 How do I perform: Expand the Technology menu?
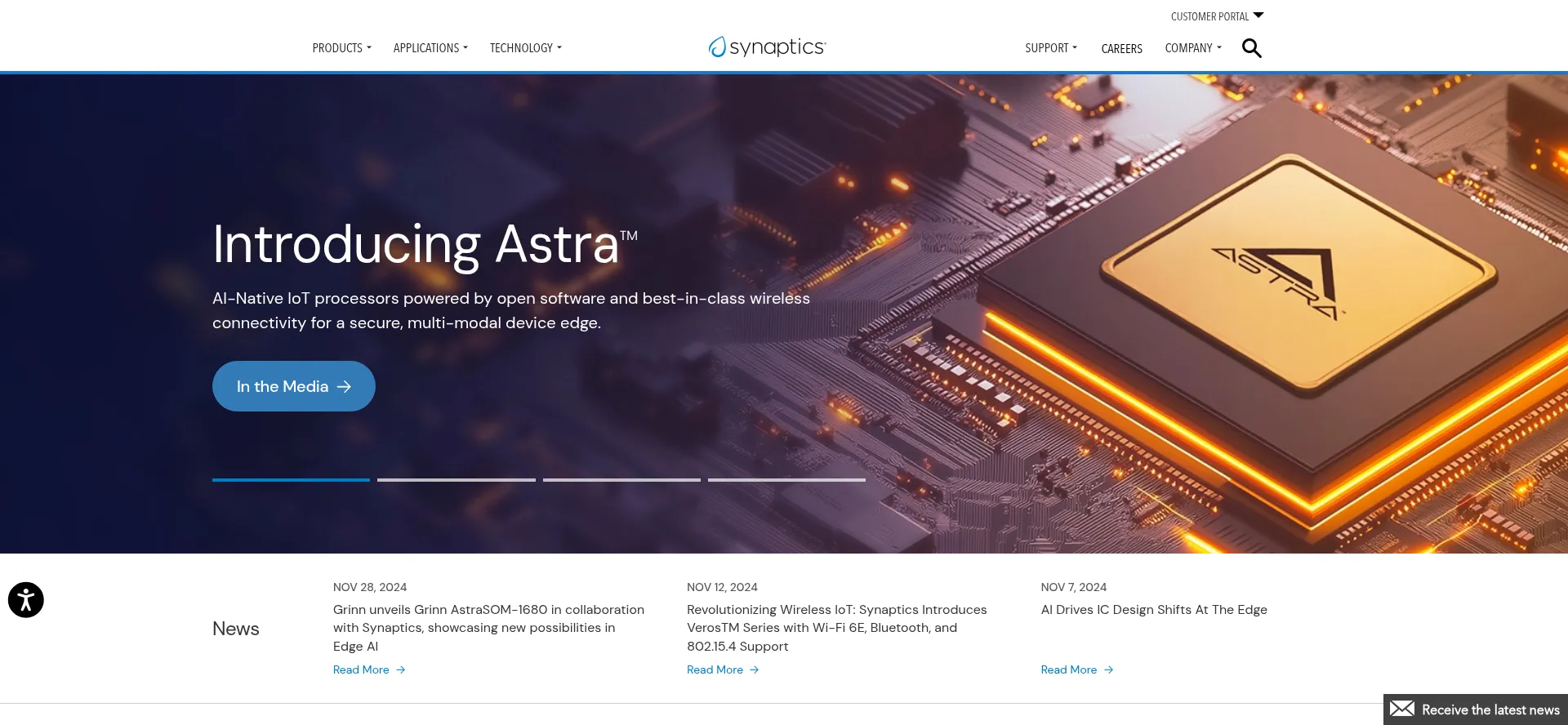(526, 48)
